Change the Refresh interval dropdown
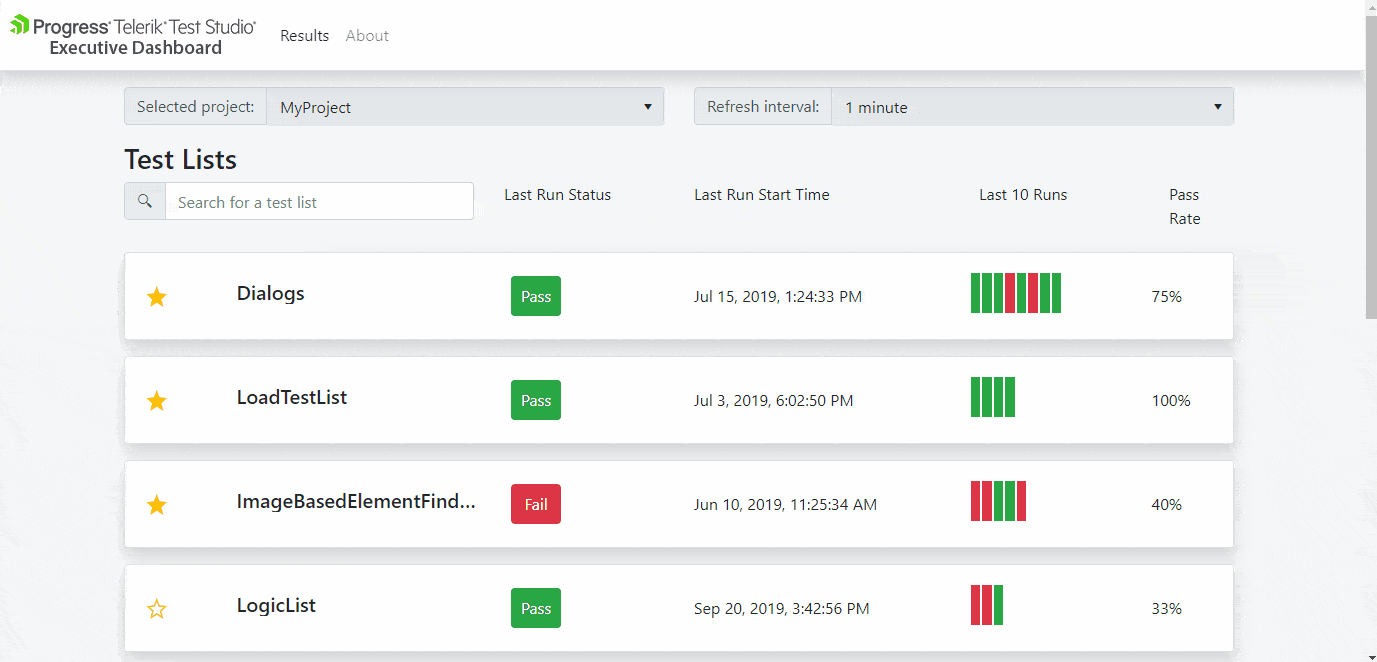1377x662 pixels. [x=1034, y=106]
